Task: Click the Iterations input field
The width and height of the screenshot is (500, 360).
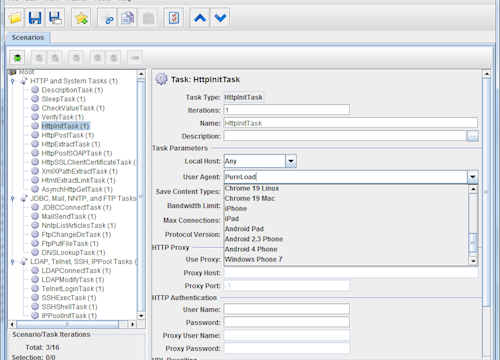Action: [287, 110]
